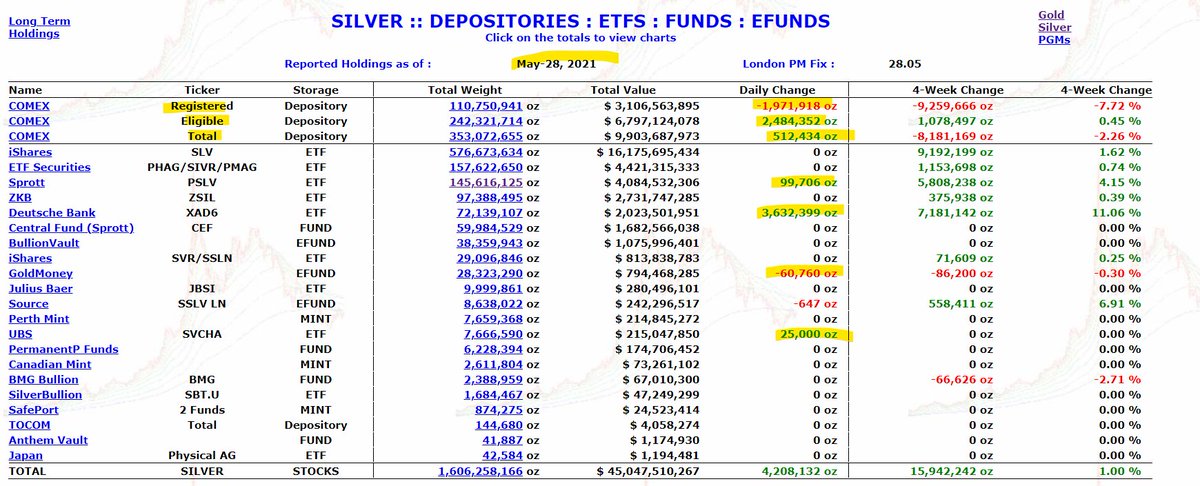
Task: Select Deutsche Bank daily change 3,632,399 oz
Action: coord(801,213)
